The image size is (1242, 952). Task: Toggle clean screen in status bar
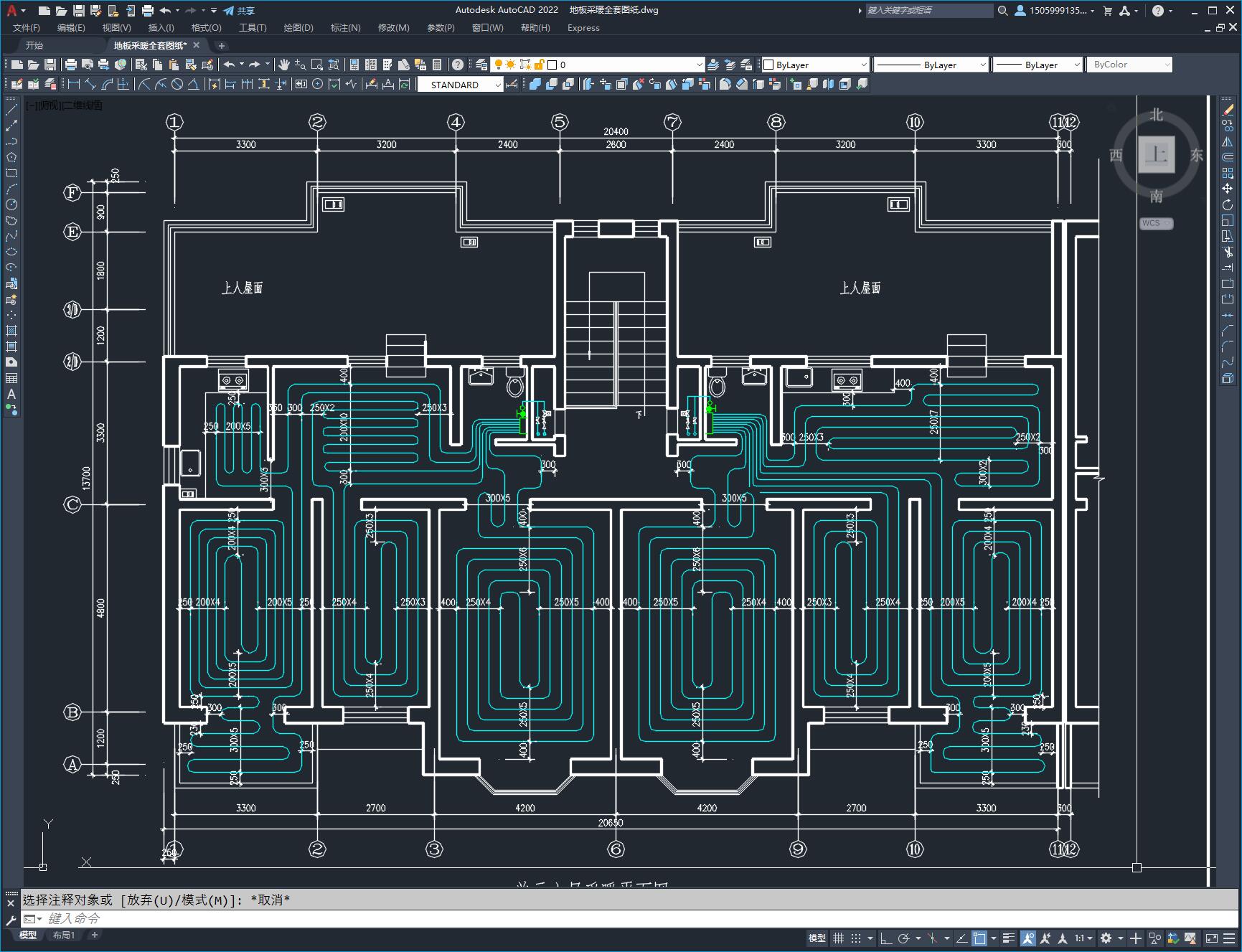(x=1212, y=938)
